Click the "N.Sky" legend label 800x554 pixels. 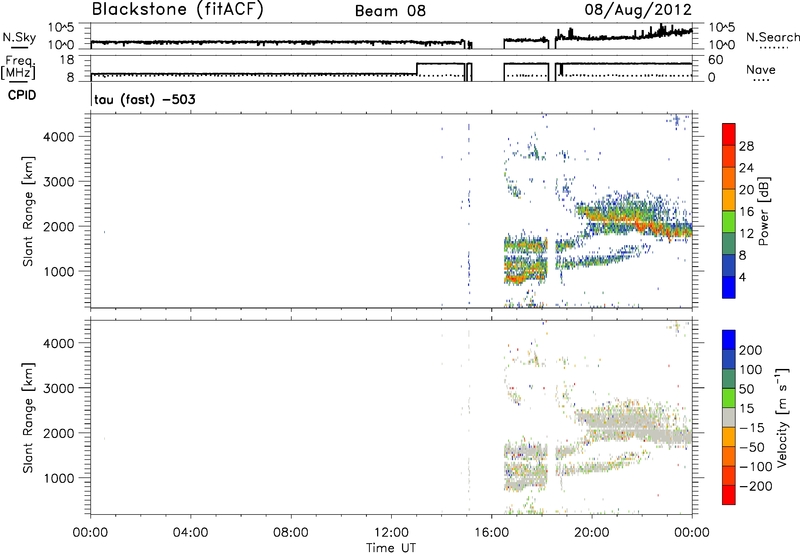(19, 37)
